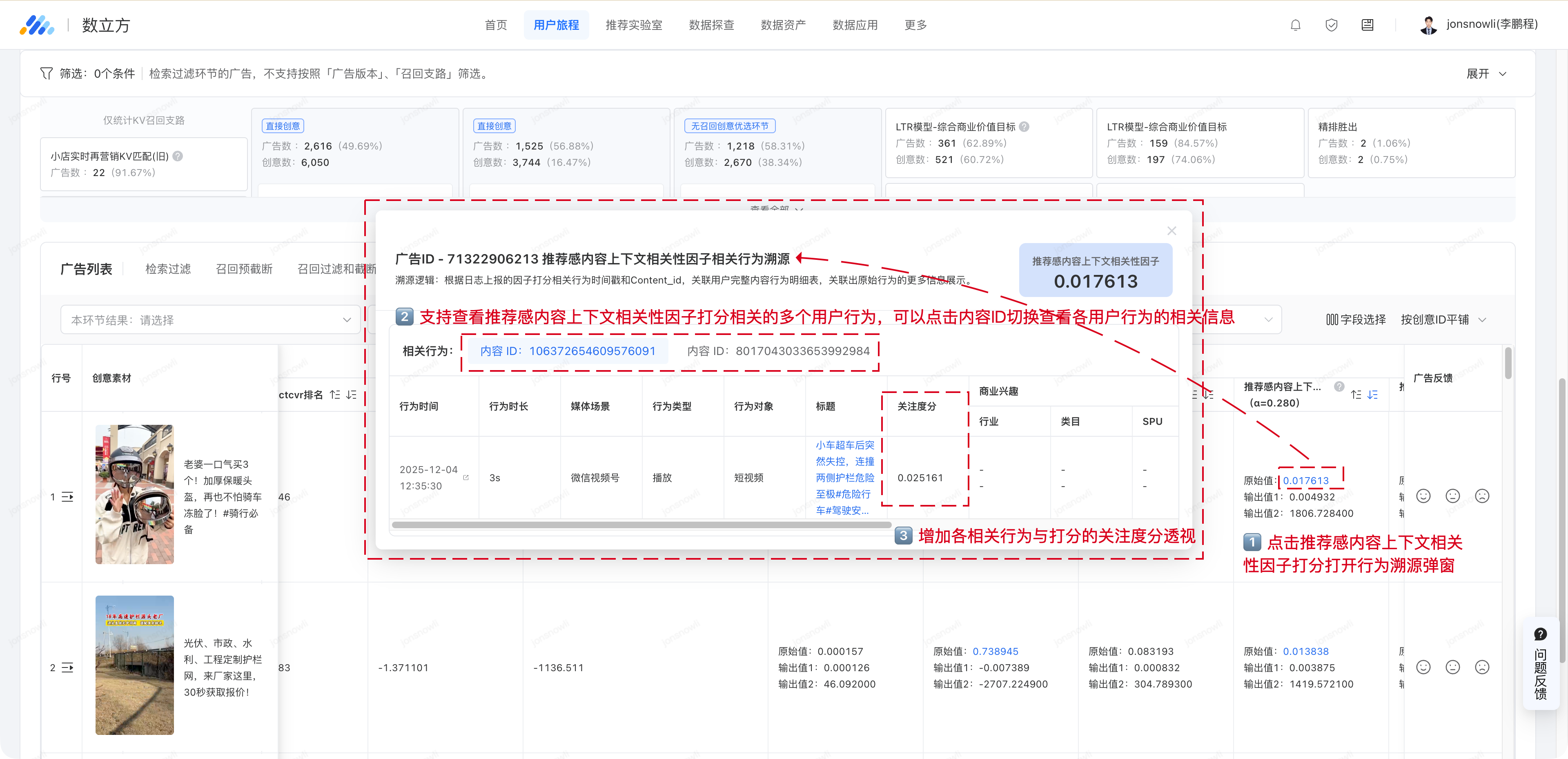Select sad feedback face for row 2

[x=1482, y=667]
